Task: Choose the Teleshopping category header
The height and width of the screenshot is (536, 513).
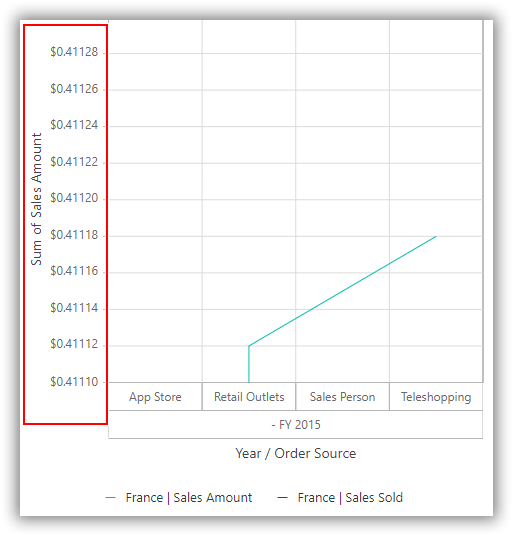Action: click(x=436, y=397)
